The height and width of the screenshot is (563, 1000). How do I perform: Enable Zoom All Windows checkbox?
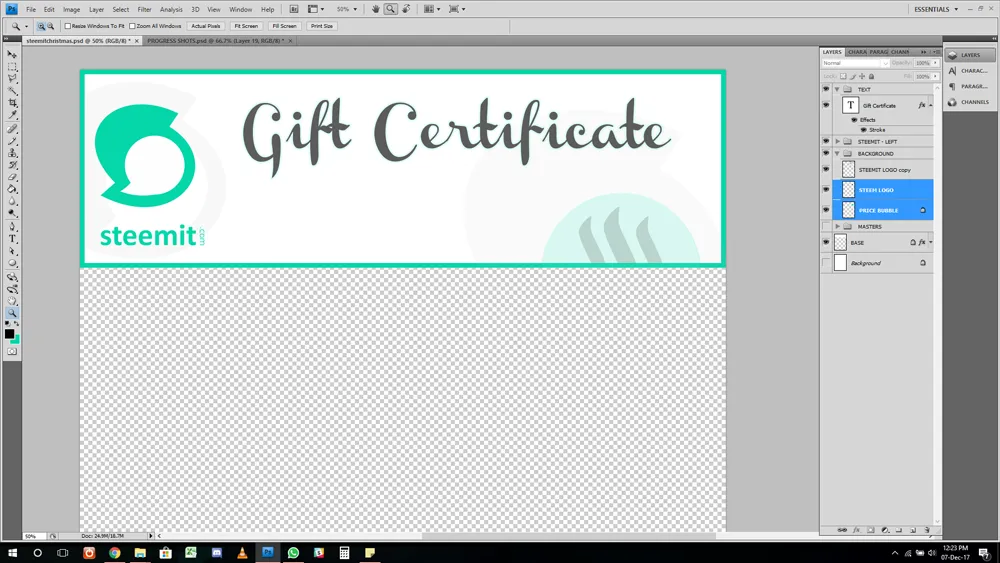click(x=132, y=26)
